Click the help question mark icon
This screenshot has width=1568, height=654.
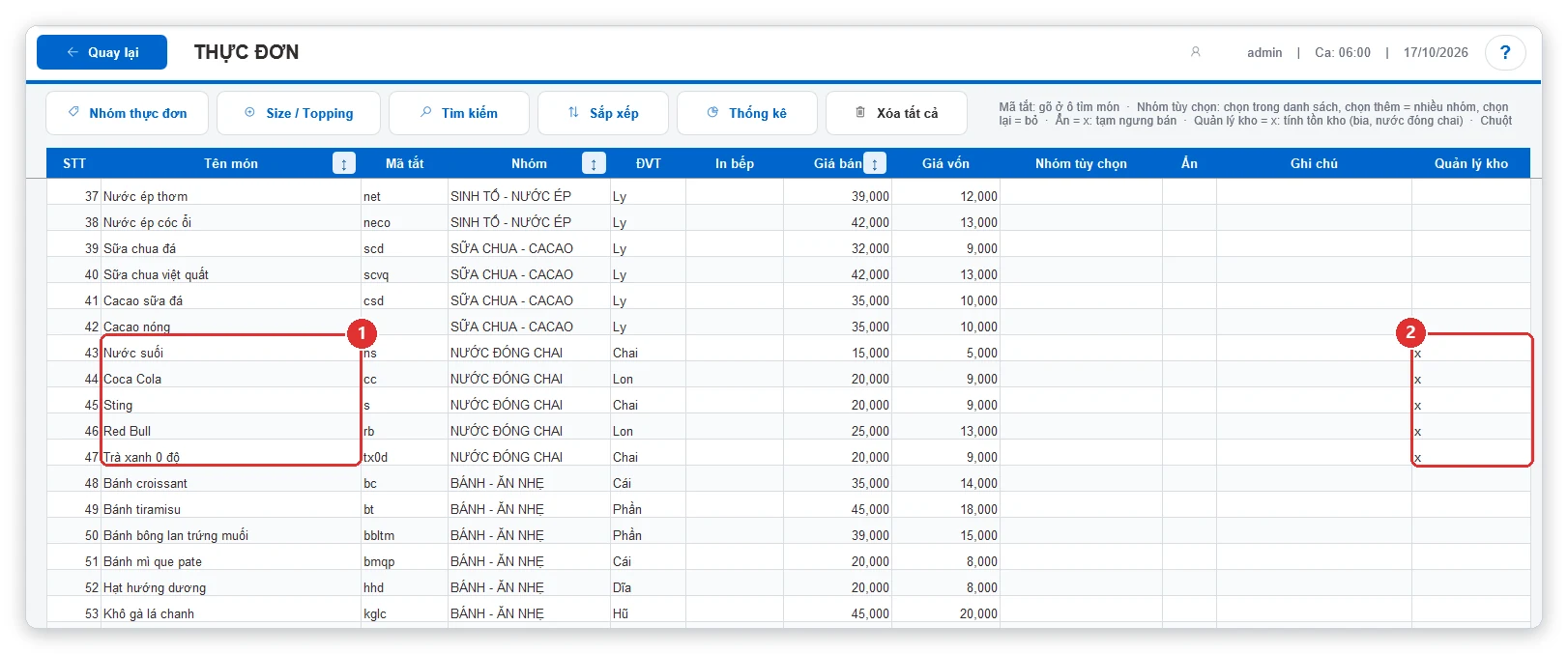click(x=1505, y=52)
